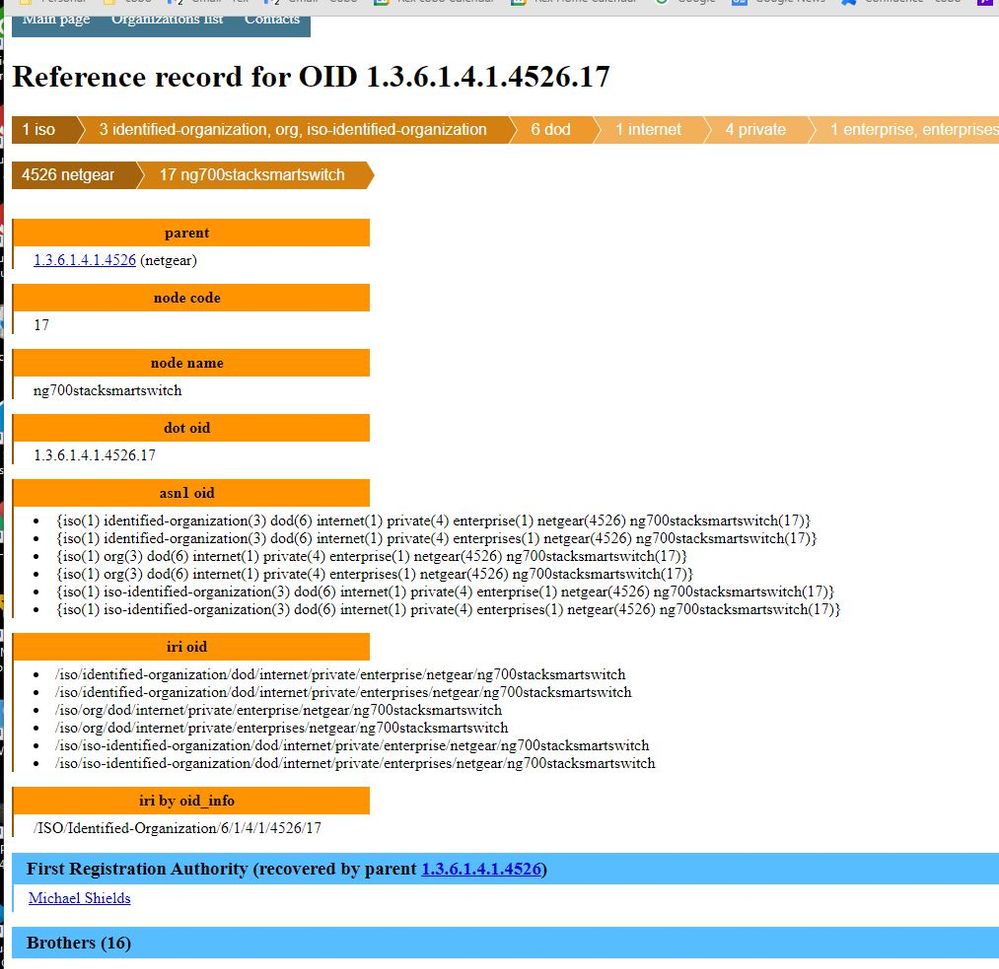
Task: Jump to '1 internet' breadcrumb node
Action: [648, 130]
